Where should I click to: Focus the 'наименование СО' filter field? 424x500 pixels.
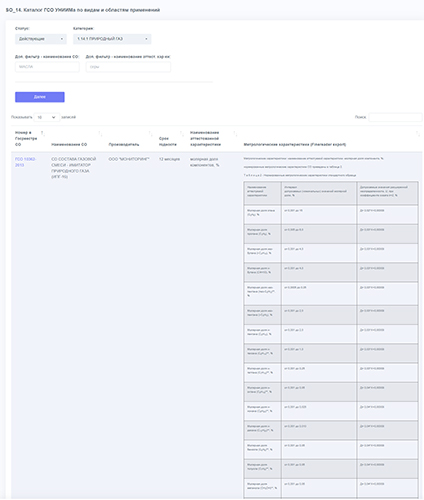pyautogui.click(x=47, y=67)
